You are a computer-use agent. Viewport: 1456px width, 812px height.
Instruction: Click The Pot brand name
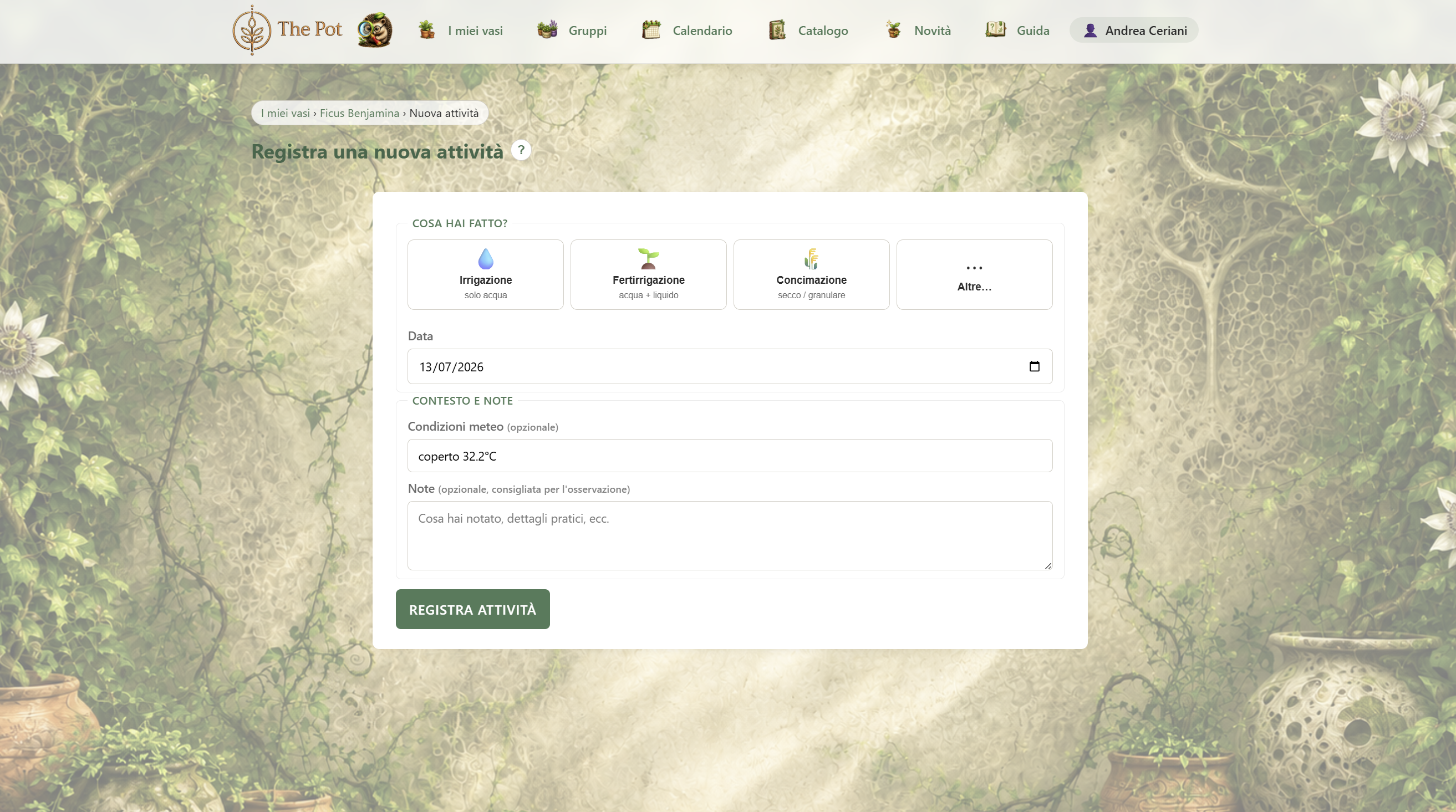click(310, 29)
